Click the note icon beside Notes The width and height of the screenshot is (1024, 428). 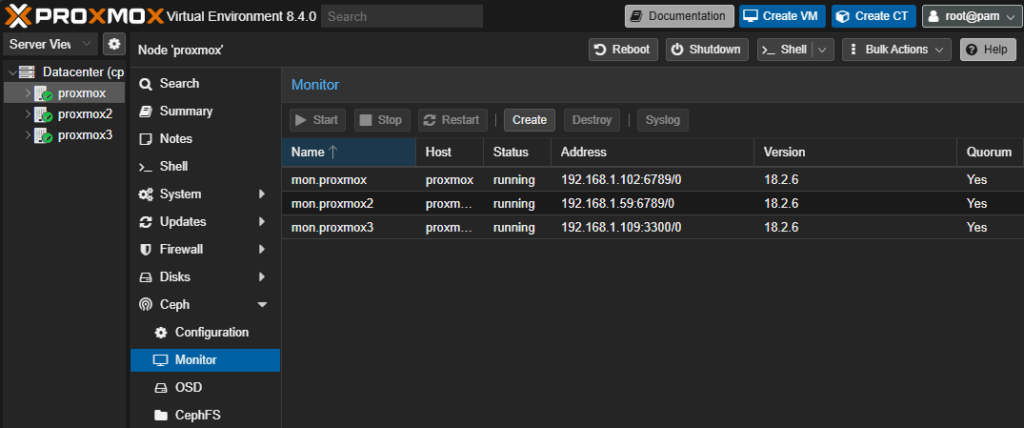146,139
